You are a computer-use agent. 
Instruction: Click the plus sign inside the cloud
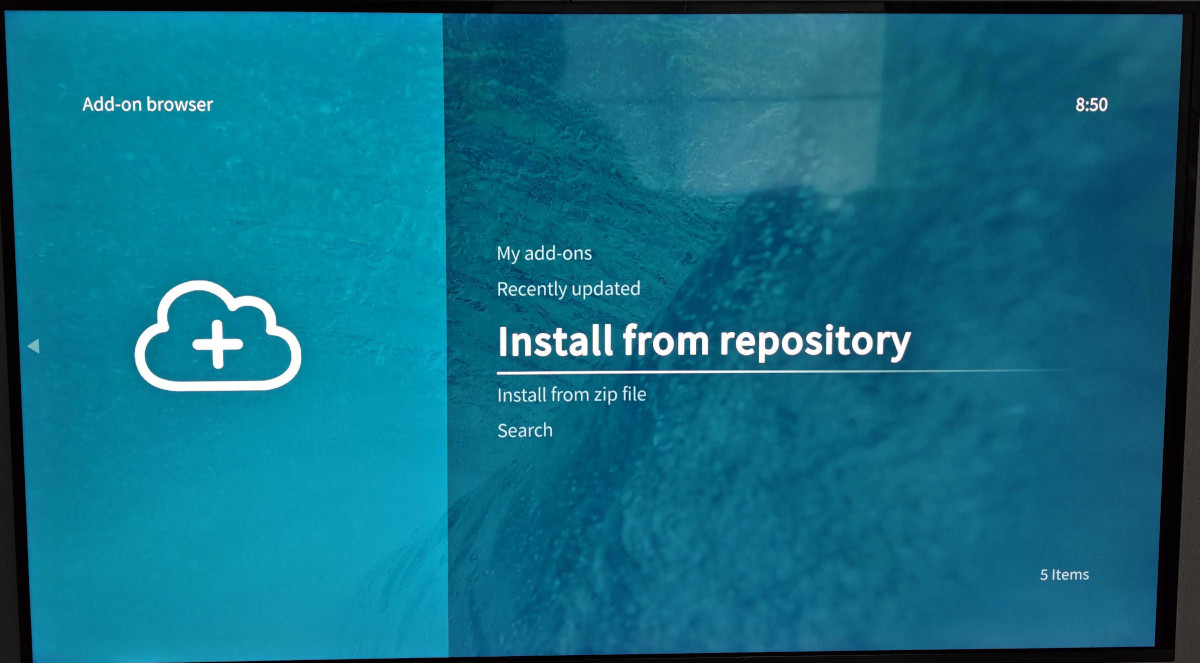point(217,345)
